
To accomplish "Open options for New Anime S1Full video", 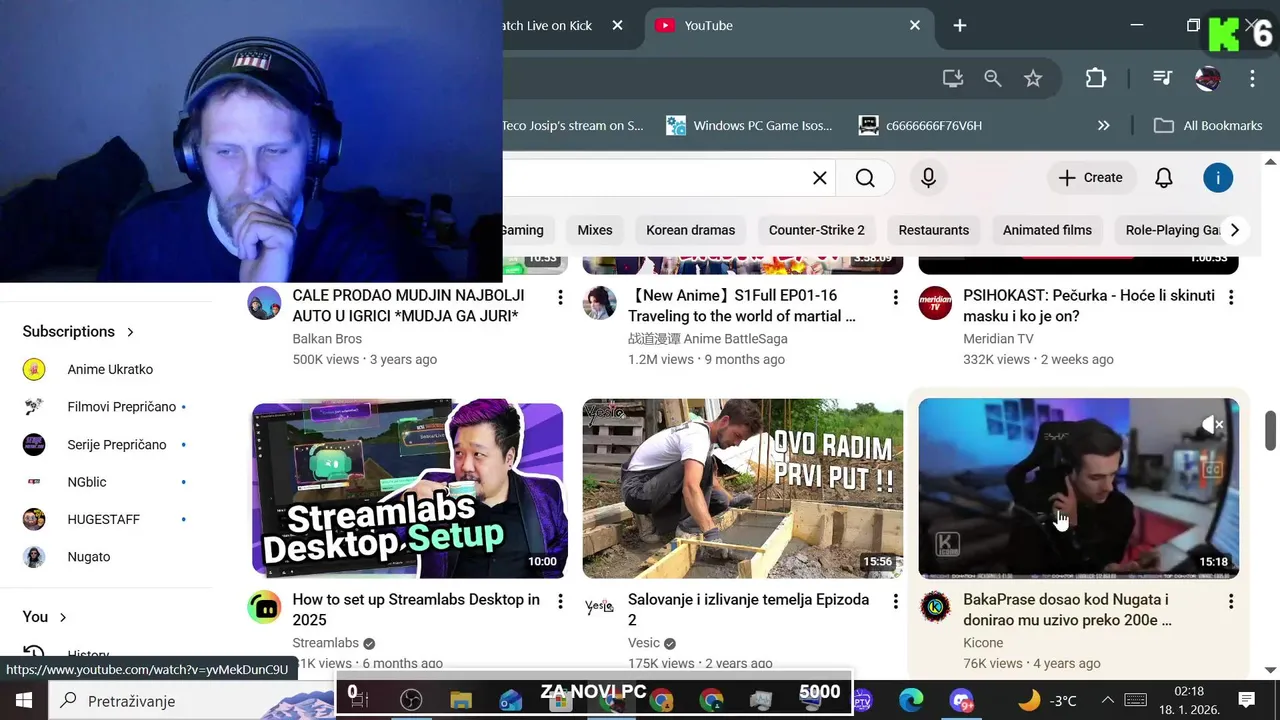I will click(895, 297).
